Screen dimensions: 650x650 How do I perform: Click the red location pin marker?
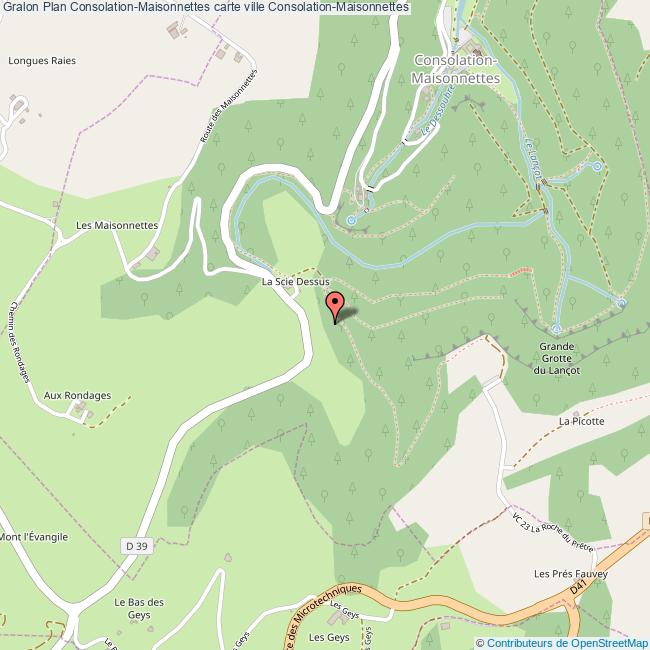(x=335, y=307)
